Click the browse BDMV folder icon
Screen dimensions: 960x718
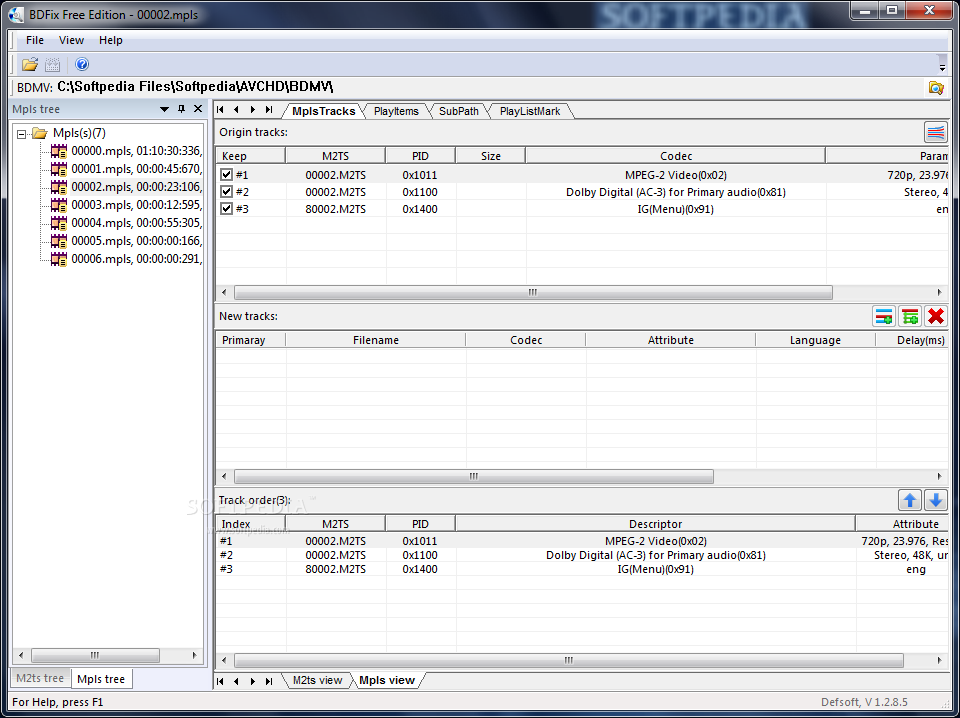coord(936,88)
